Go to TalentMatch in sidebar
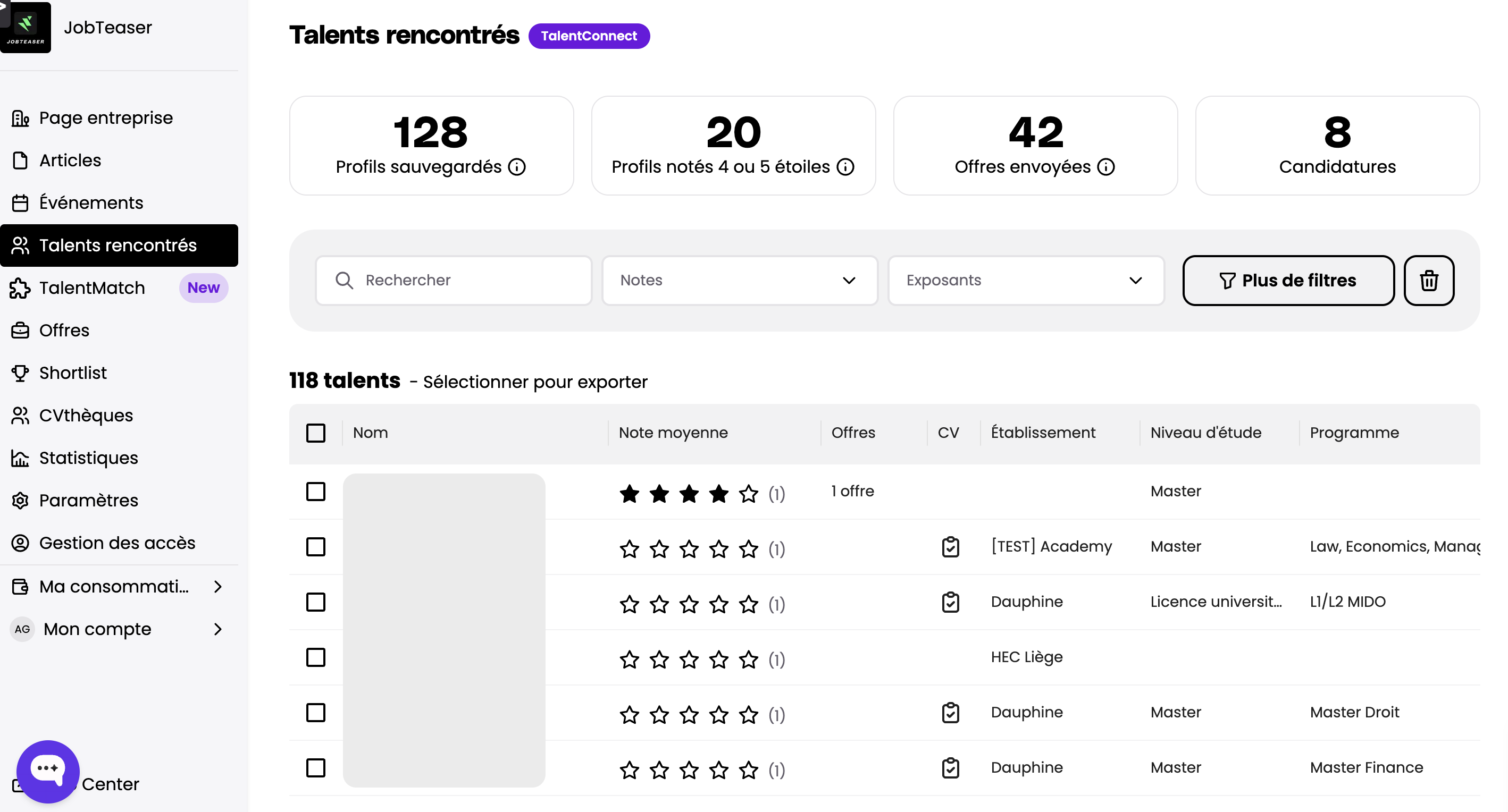Viewport: 1508px width, 812px height. pyautogui.click(x=92, y=288)
